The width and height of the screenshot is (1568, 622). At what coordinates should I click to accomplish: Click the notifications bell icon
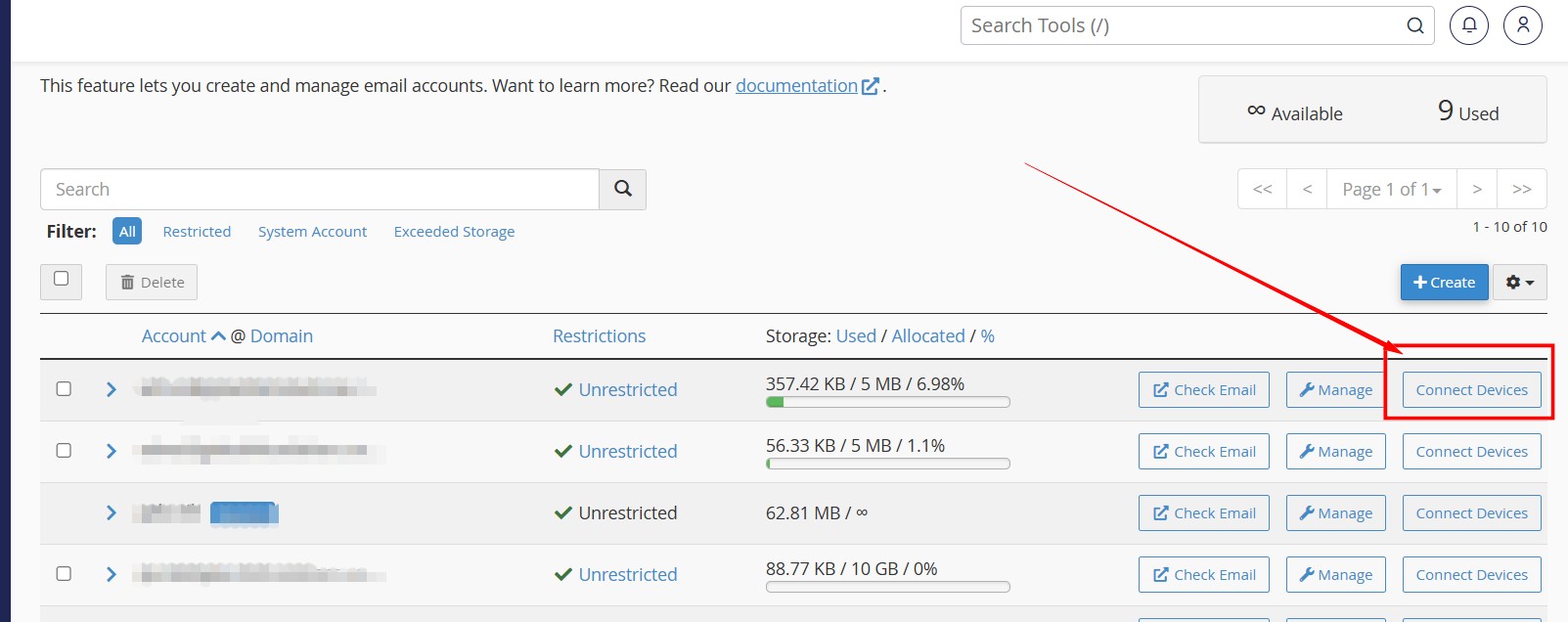[1469, 25]
